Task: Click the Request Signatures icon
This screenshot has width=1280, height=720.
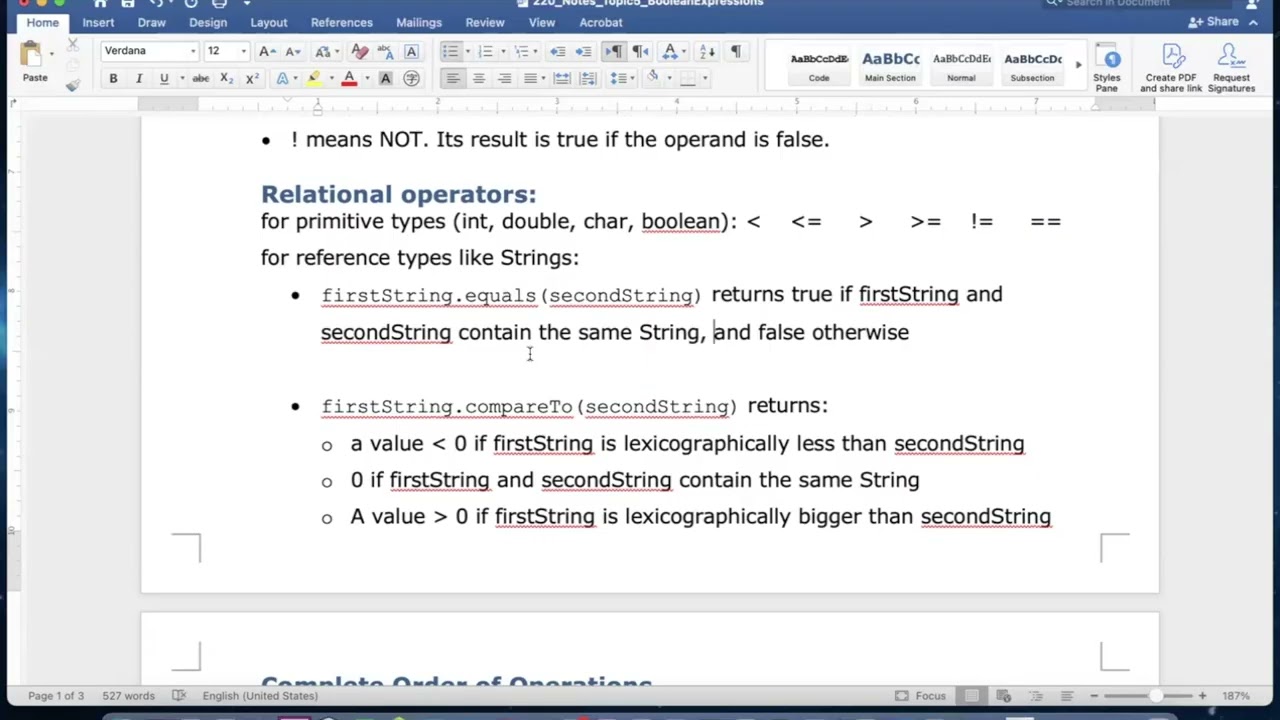Action: [x=1231, y=69]
